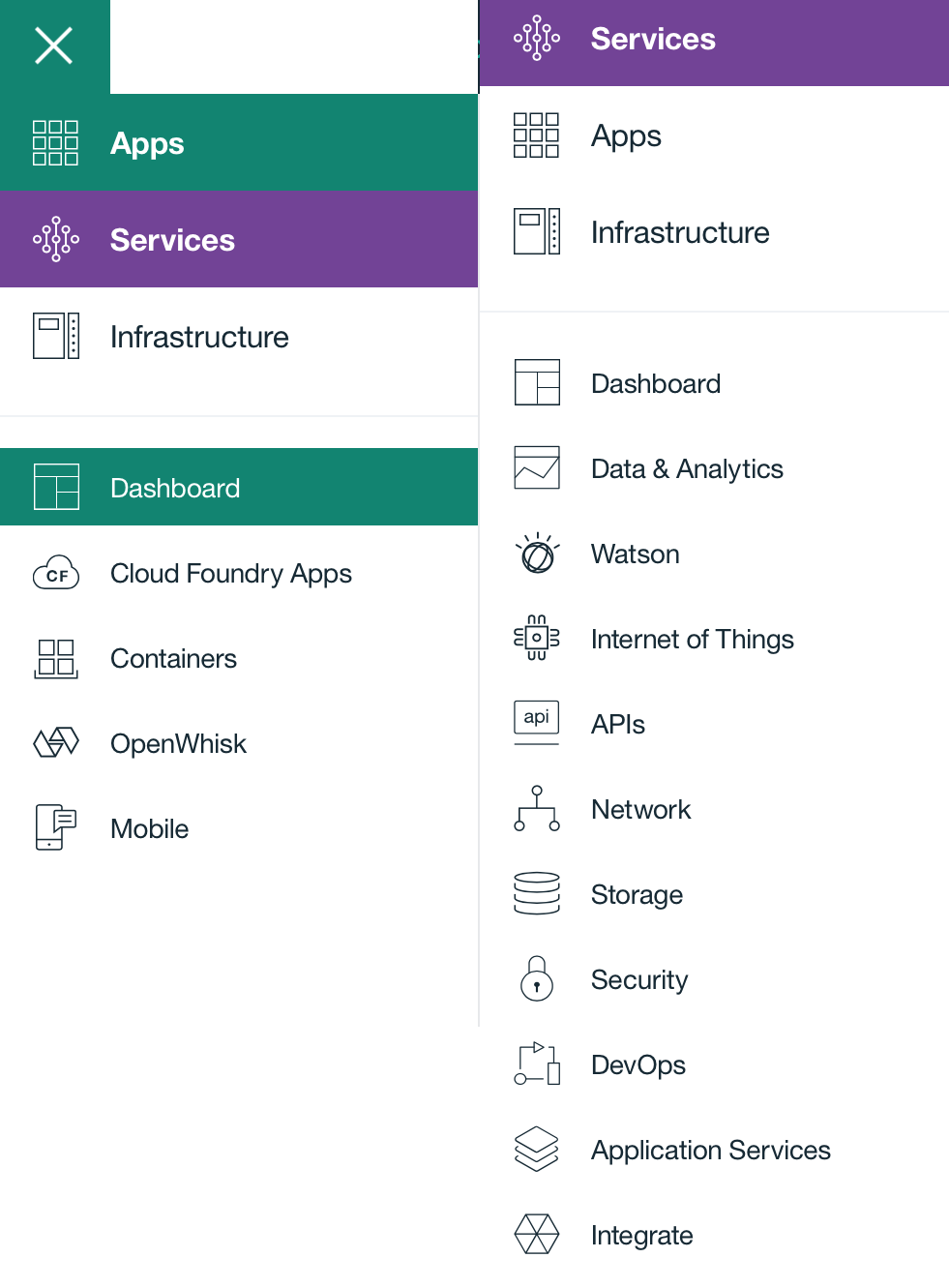Screen dimensions: 949x1288
Task: Click the Internet of Things chip icon
Action: coord(537,639)
